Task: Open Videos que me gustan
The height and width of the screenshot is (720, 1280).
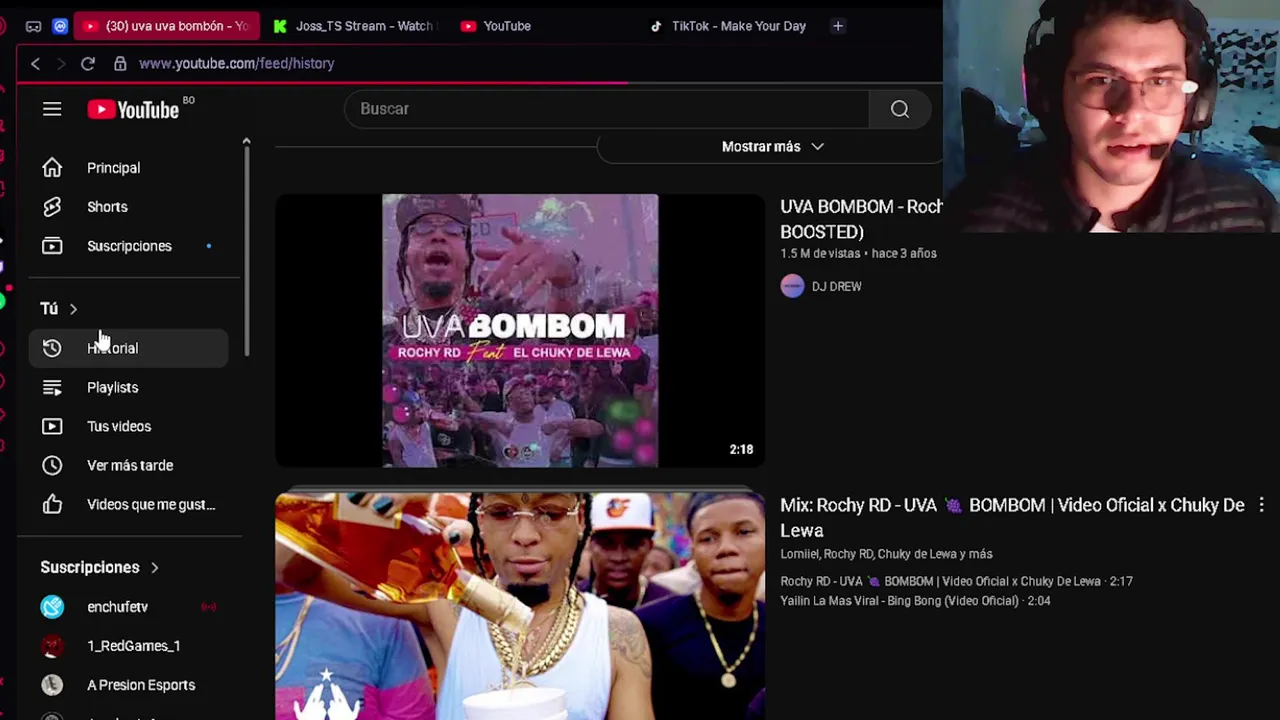Action: coord(128,504)
